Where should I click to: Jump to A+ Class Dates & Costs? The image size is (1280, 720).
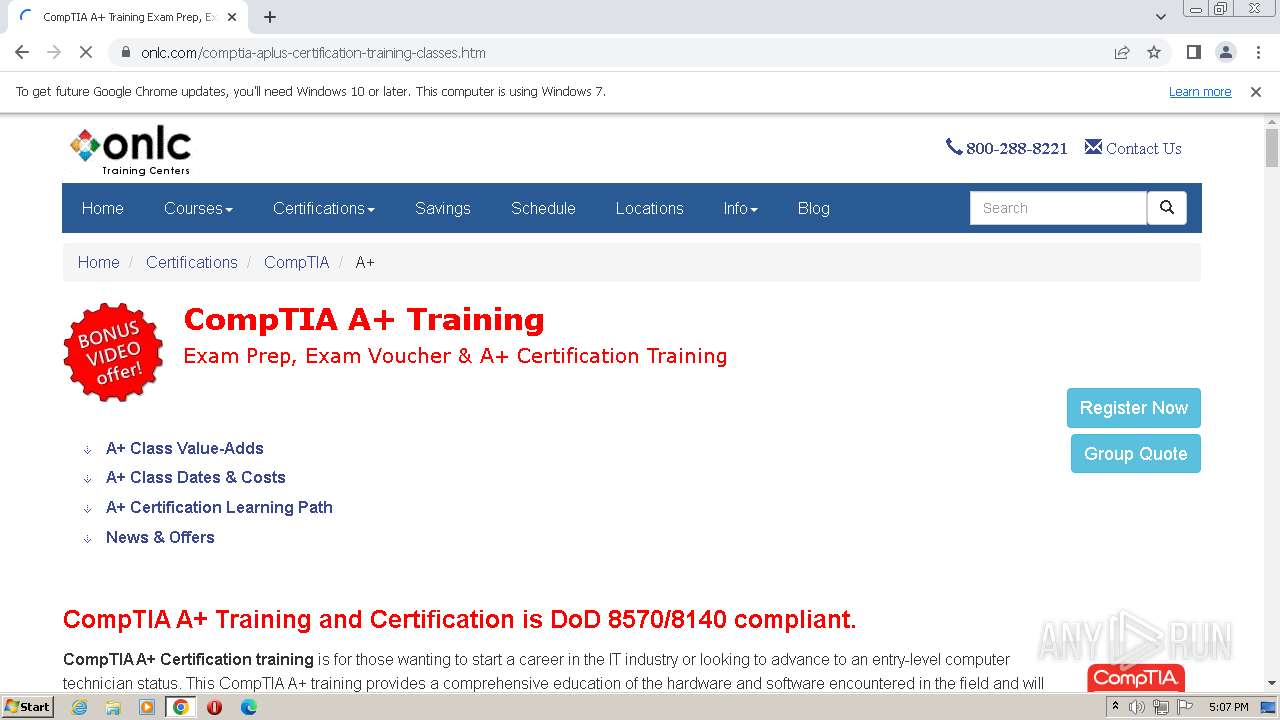196,477
